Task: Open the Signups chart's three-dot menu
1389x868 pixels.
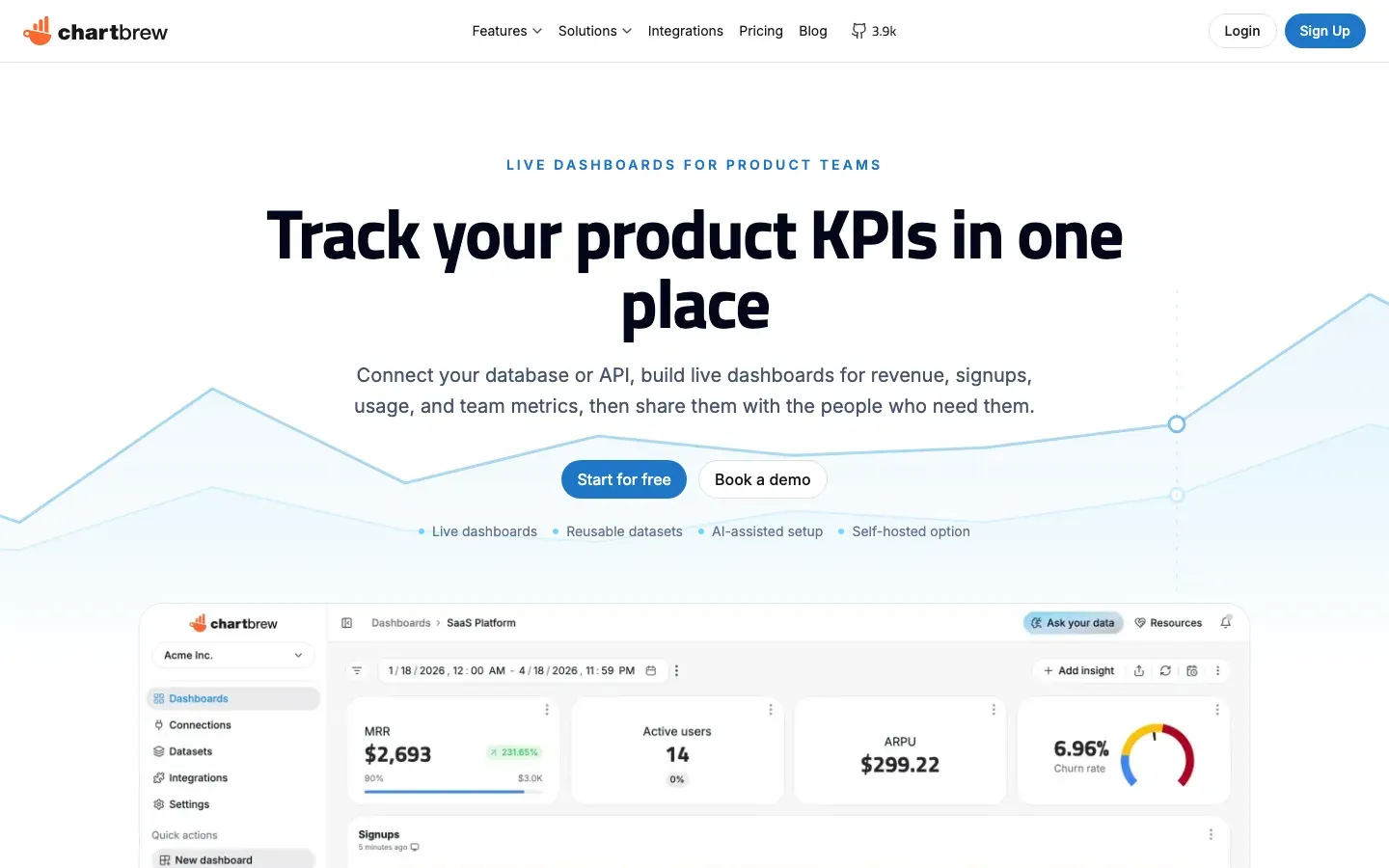Action: coord(1211,834)
